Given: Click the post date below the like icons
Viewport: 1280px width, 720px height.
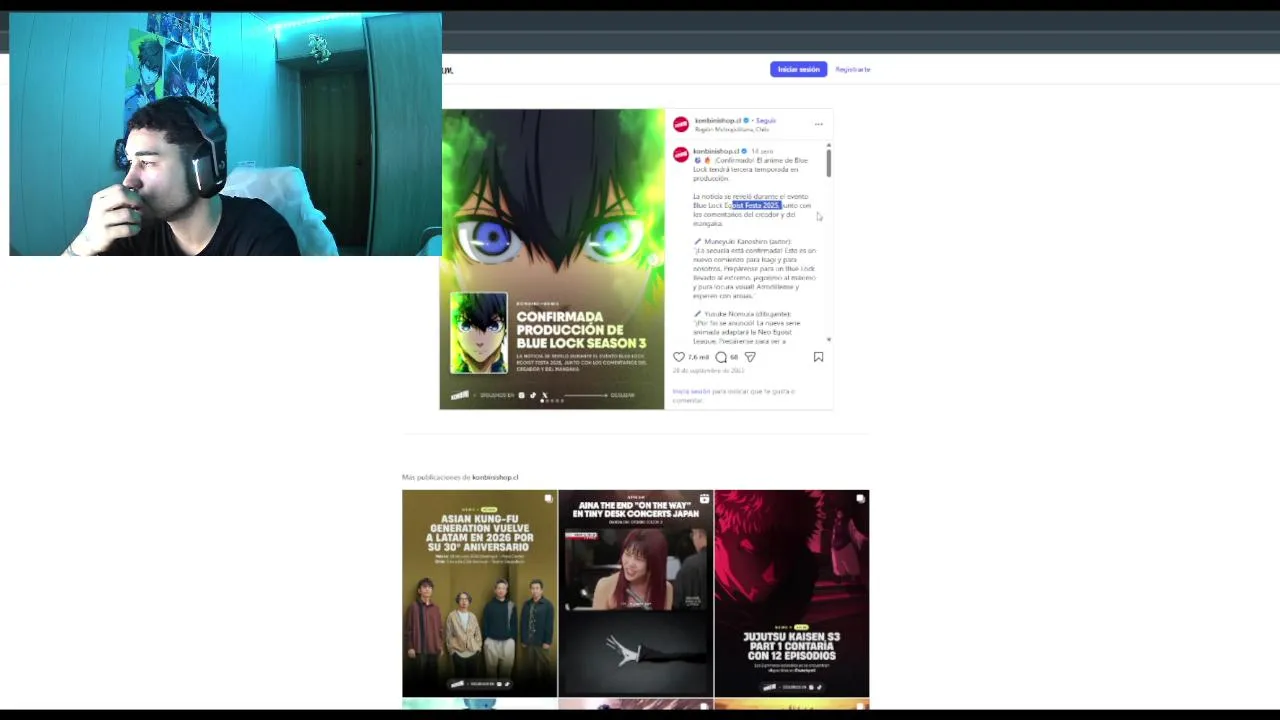Looking at the screenshot, I should pyautogui.click(x=708, y=371).
